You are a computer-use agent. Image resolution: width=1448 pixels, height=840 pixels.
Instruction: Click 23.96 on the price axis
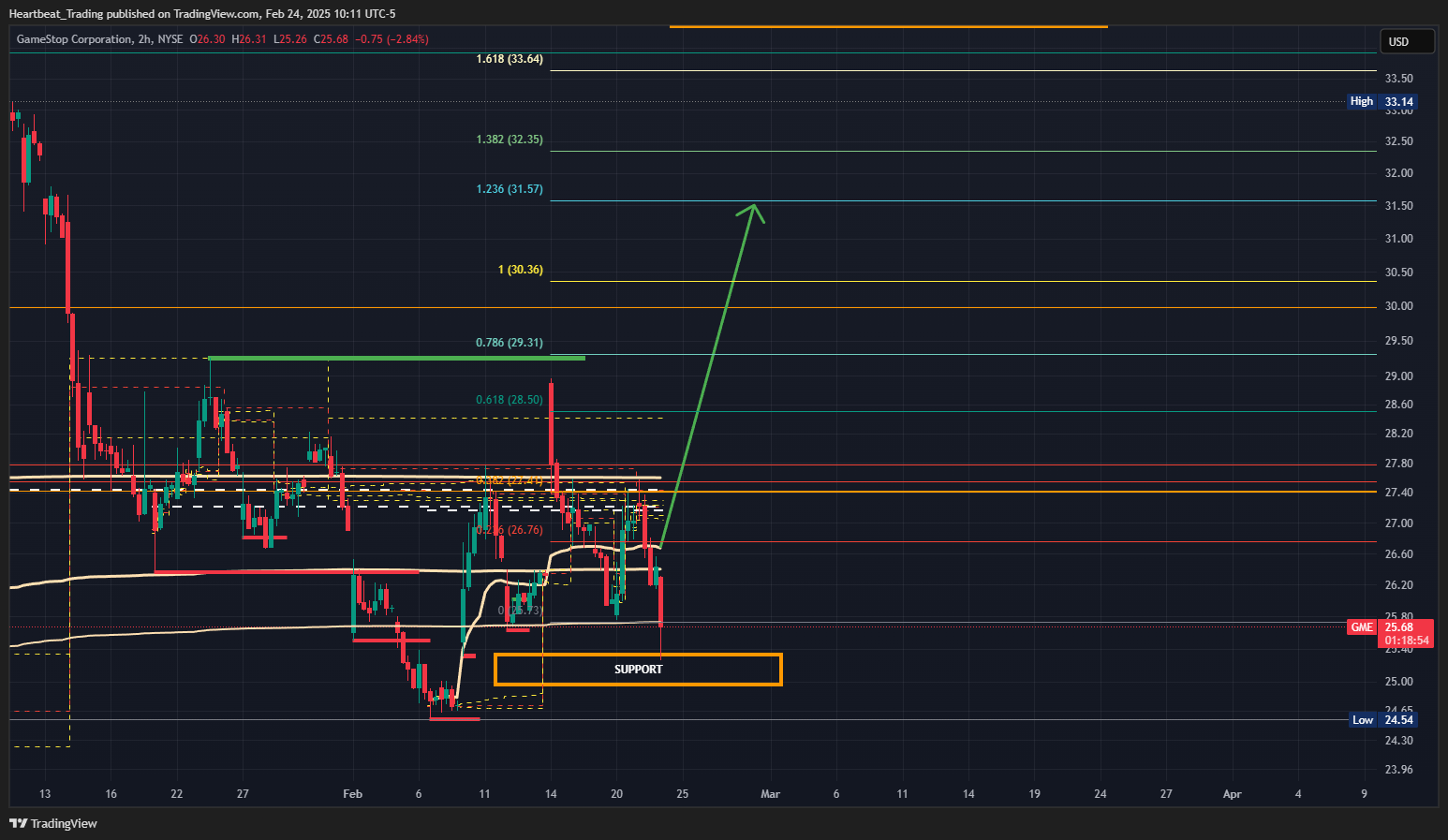(1399, 770)
